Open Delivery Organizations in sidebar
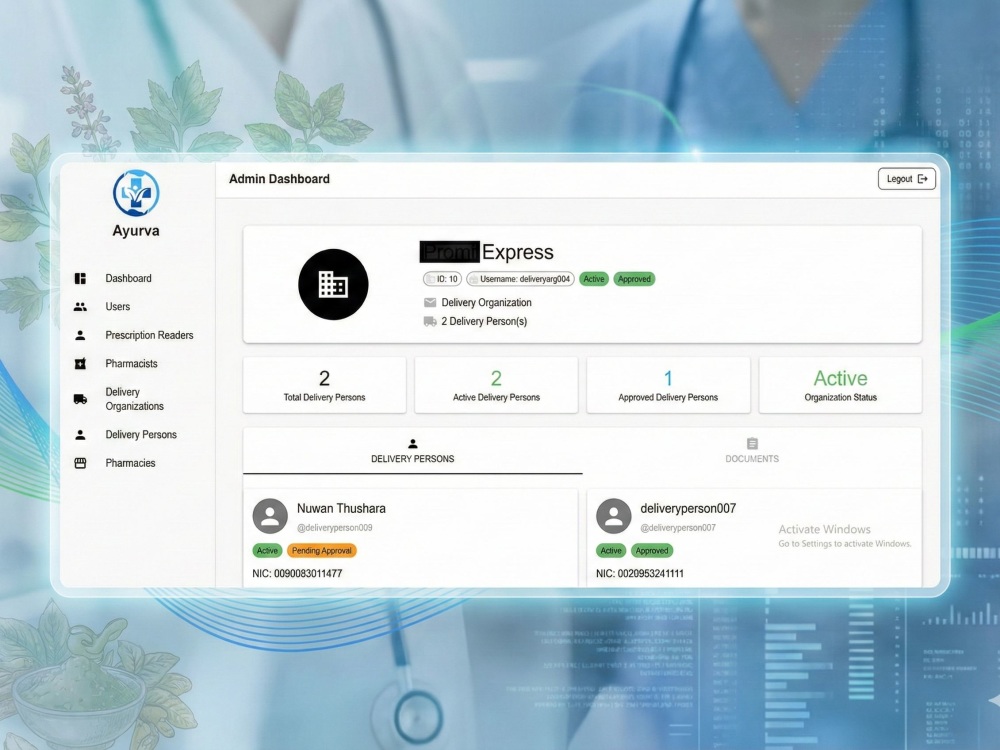The height and width of the screenshot is (750, 1000). [135, 399]
